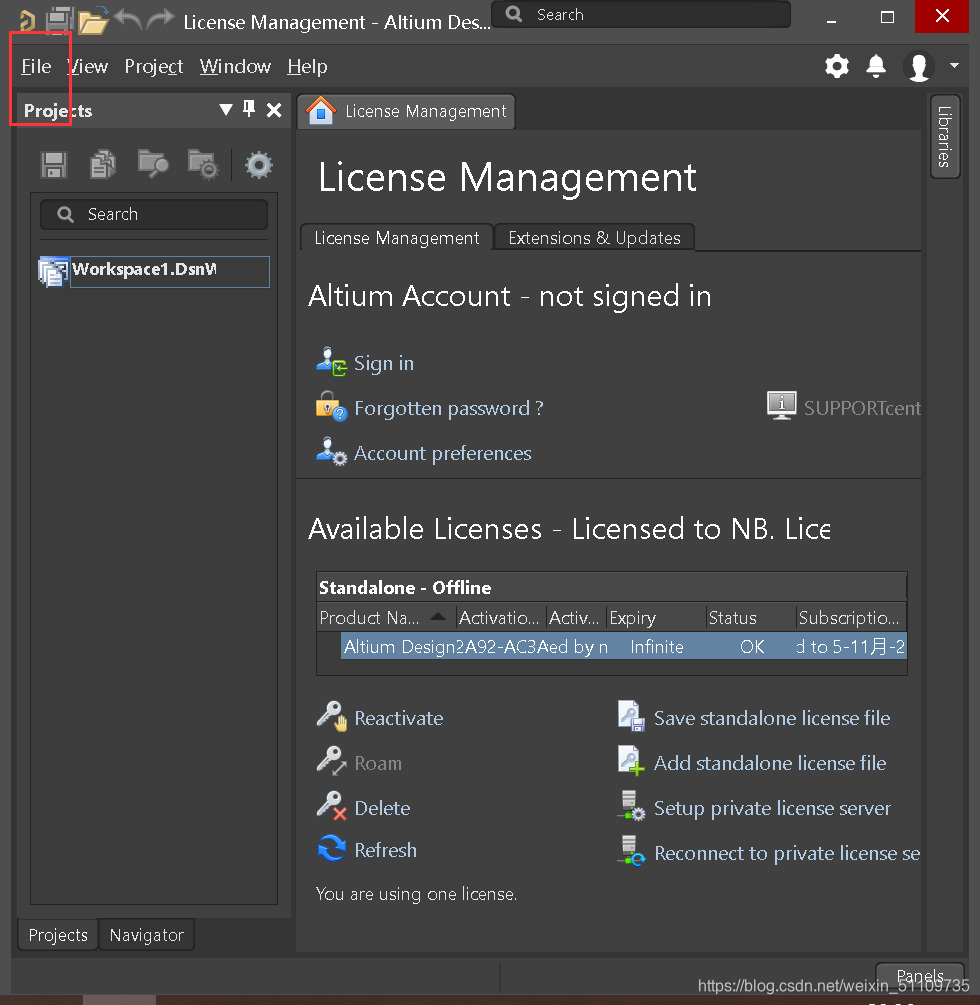Viewport: 980px width, 1005px height.
Task: Click the project options folder-gear icon
Action: (203, 165)
